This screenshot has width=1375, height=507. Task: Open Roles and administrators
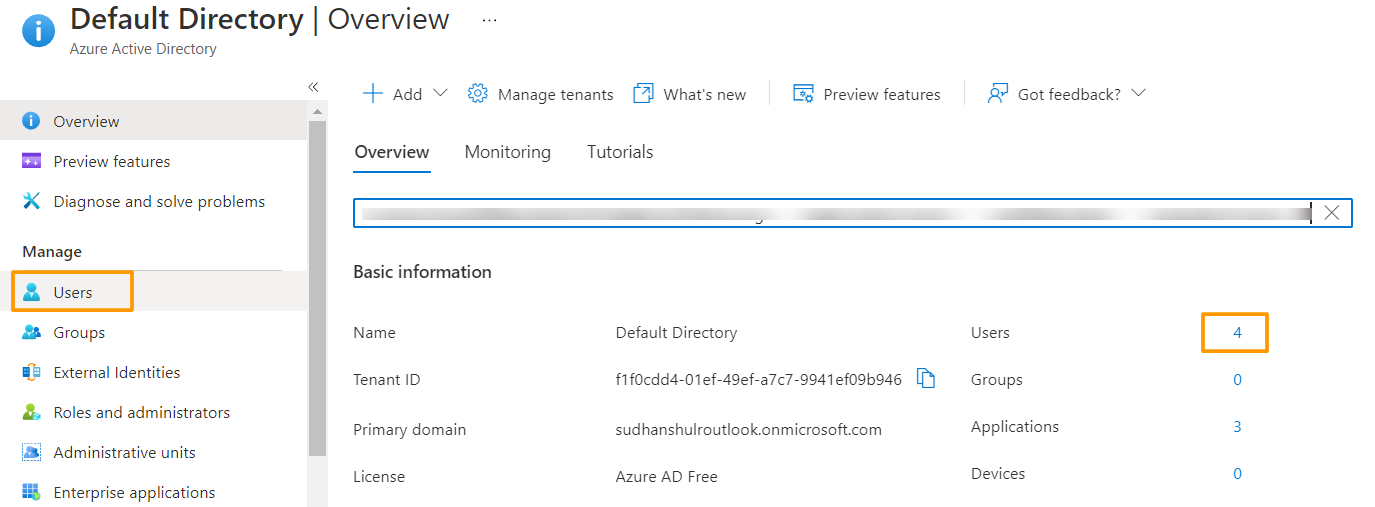click(x=154, y=412)
